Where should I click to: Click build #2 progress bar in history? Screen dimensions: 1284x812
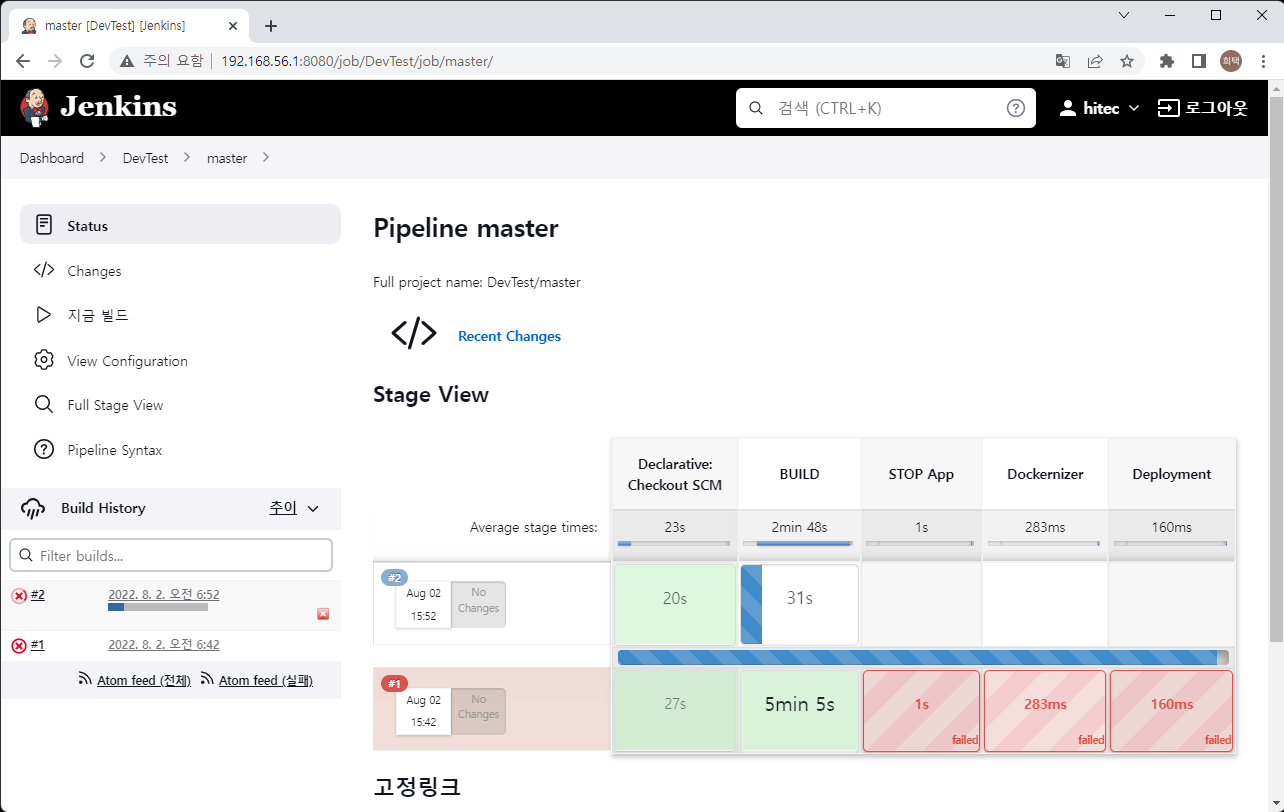(158, 607)
